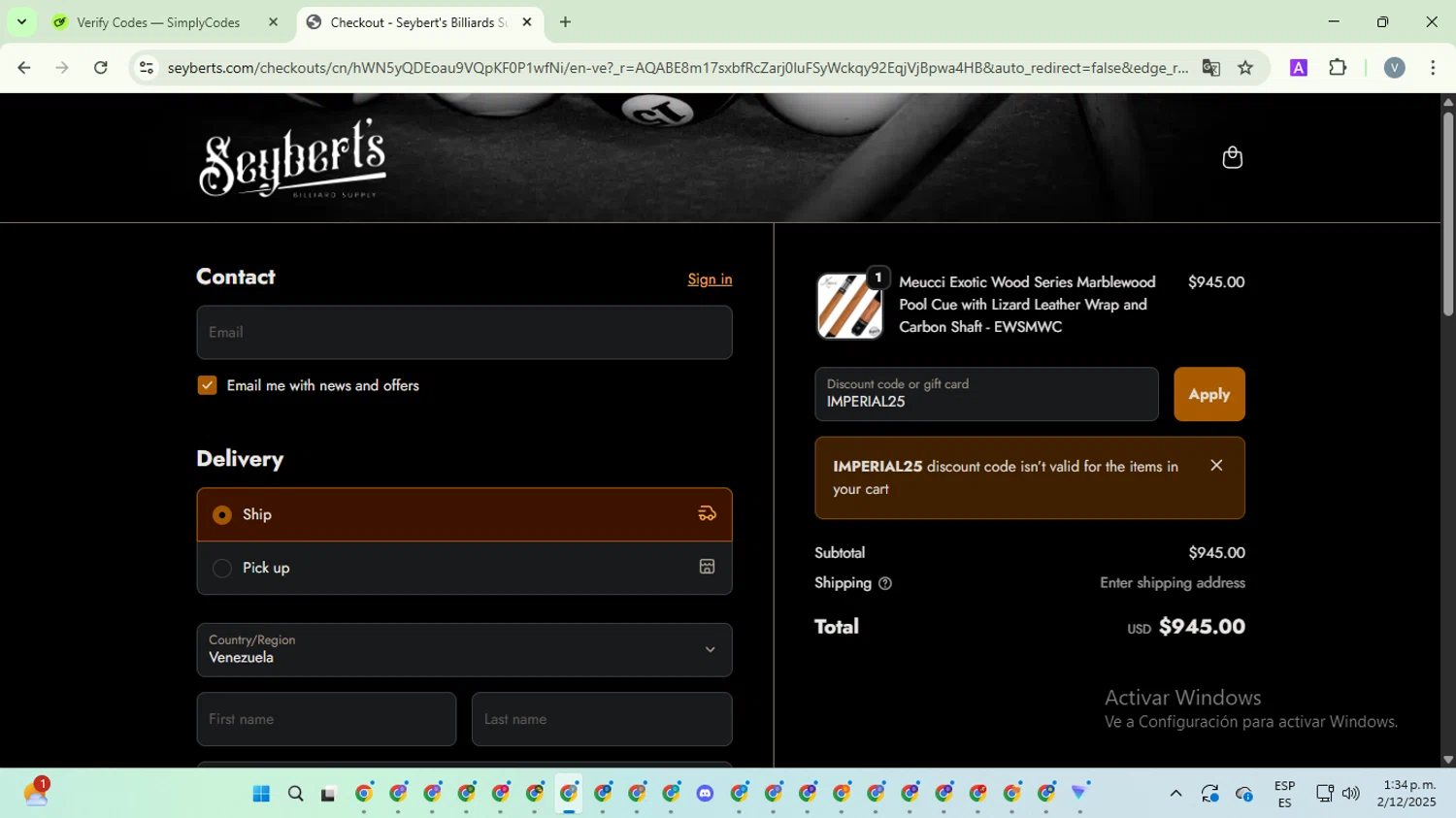Open Discord from the taskbar
This screenshot has width=1456, height=818.
pyautogui.click(x=705, y=794)
